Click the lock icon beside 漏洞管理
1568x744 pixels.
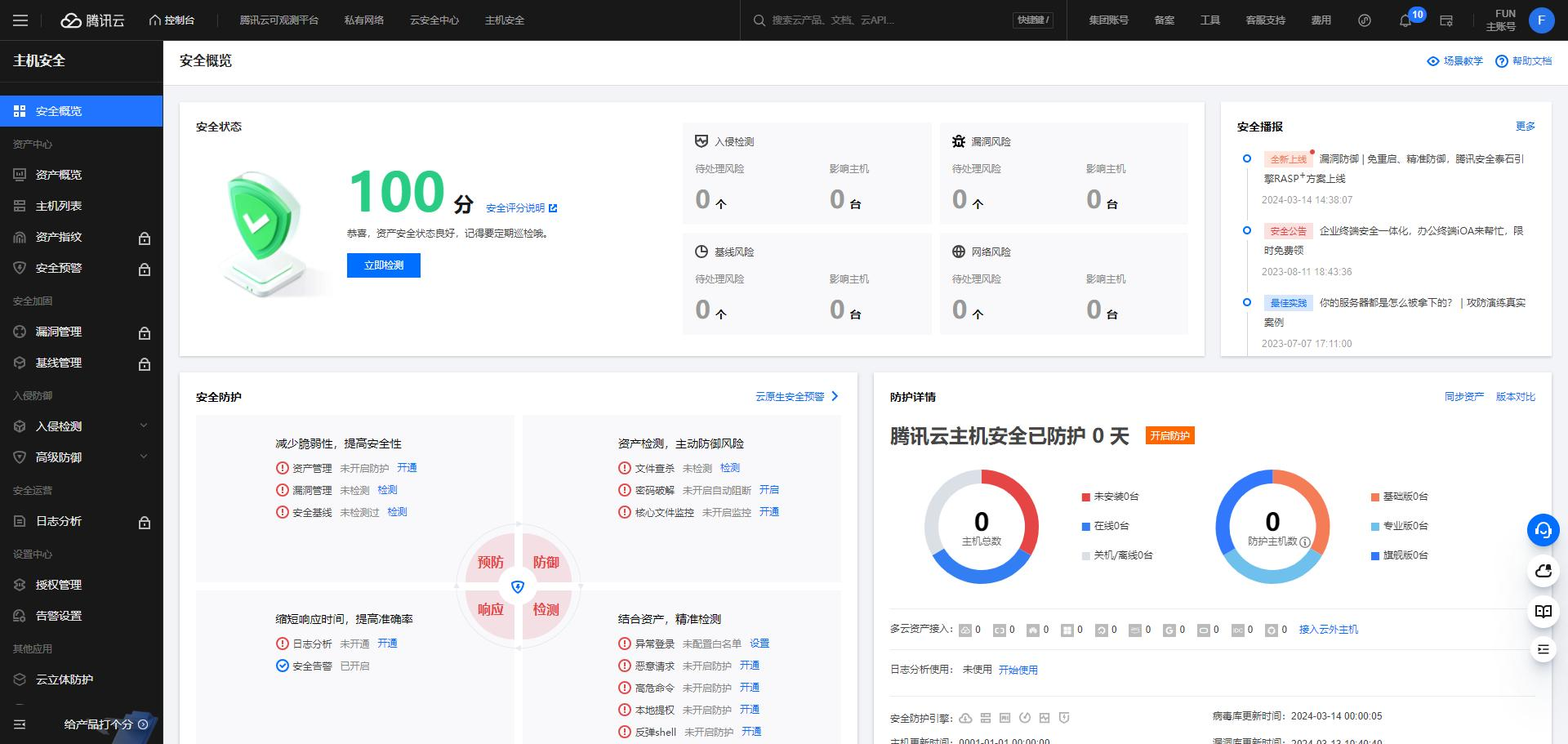(145, 332)
